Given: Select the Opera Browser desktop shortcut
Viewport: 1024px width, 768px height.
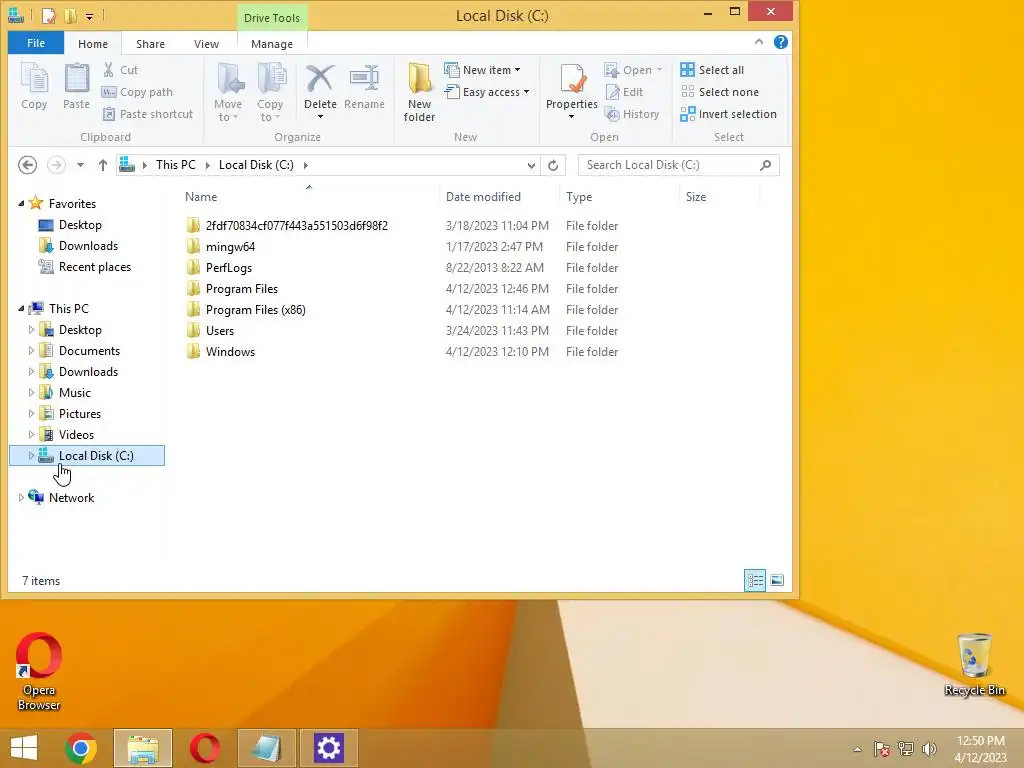Looking at the screenshot, I should 39,671.
